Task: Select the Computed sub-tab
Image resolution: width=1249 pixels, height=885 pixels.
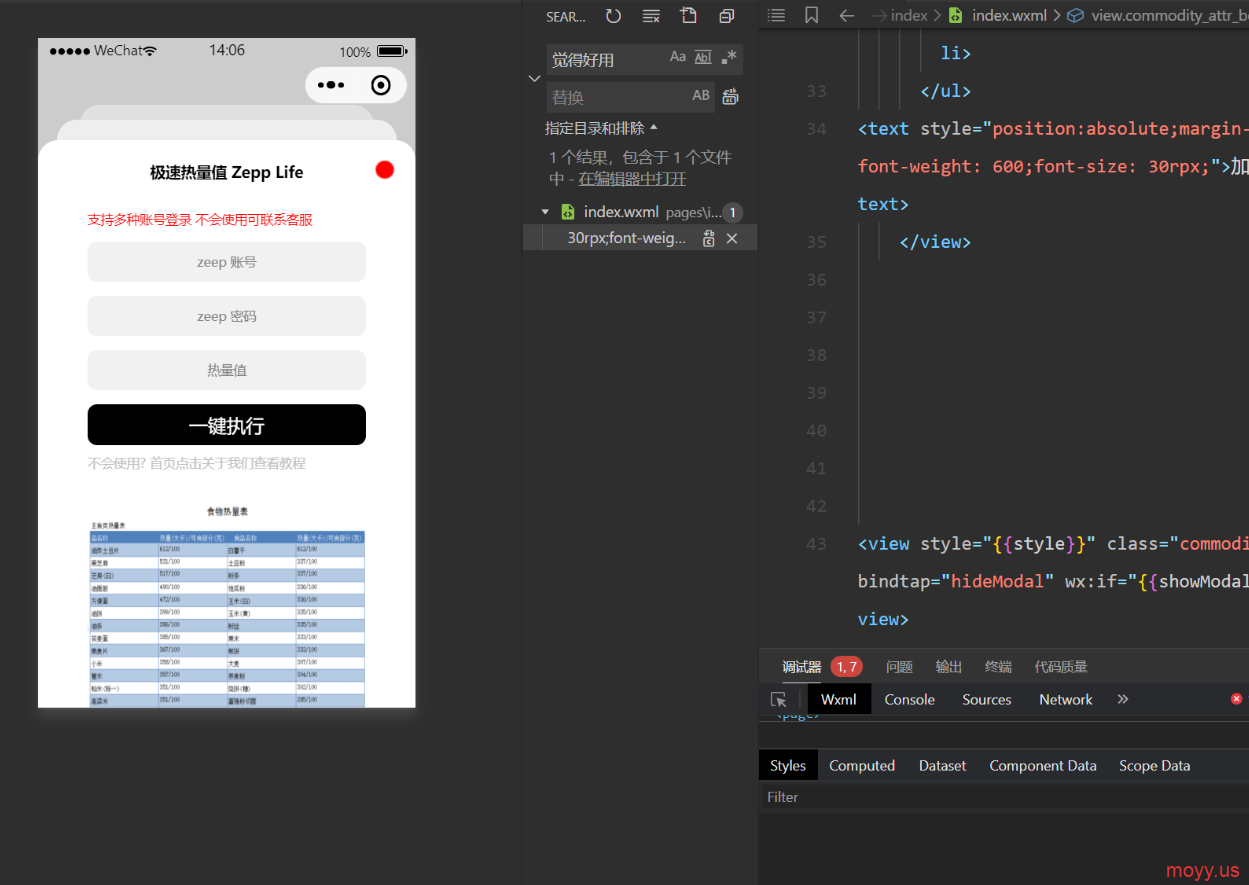Action: pos(862,765)
